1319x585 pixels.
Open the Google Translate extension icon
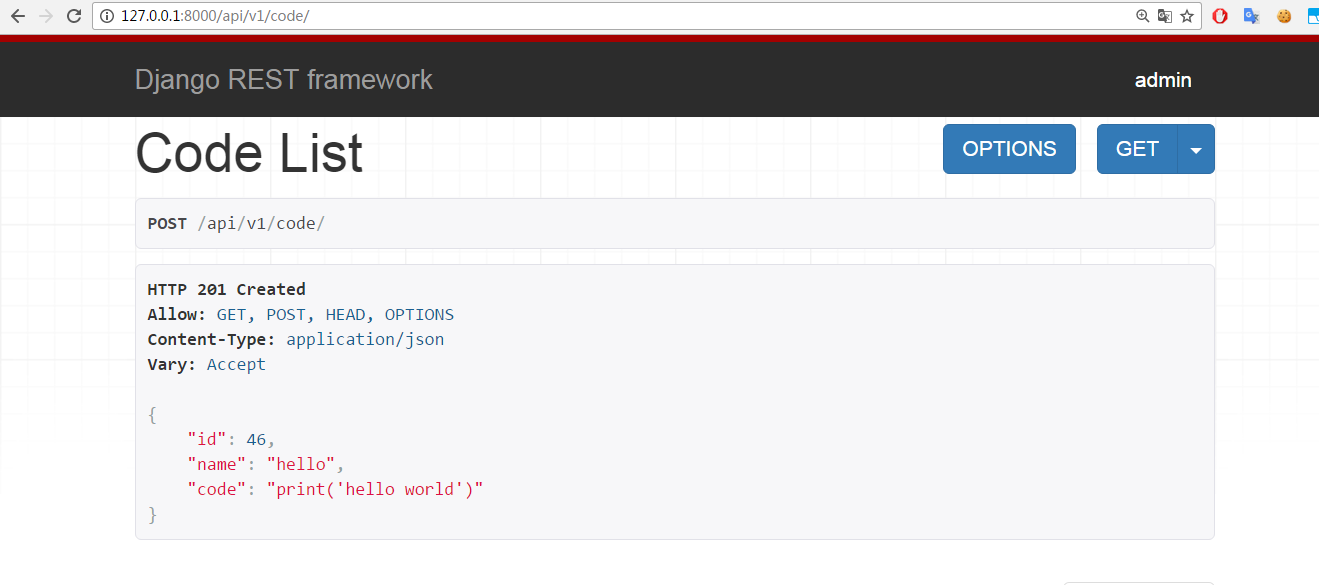[1251, 16]
